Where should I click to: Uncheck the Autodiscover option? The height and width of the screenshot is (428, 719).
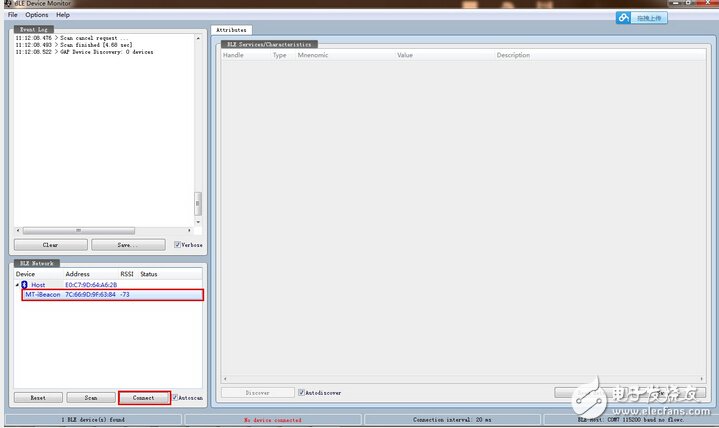tap(301, 393)
